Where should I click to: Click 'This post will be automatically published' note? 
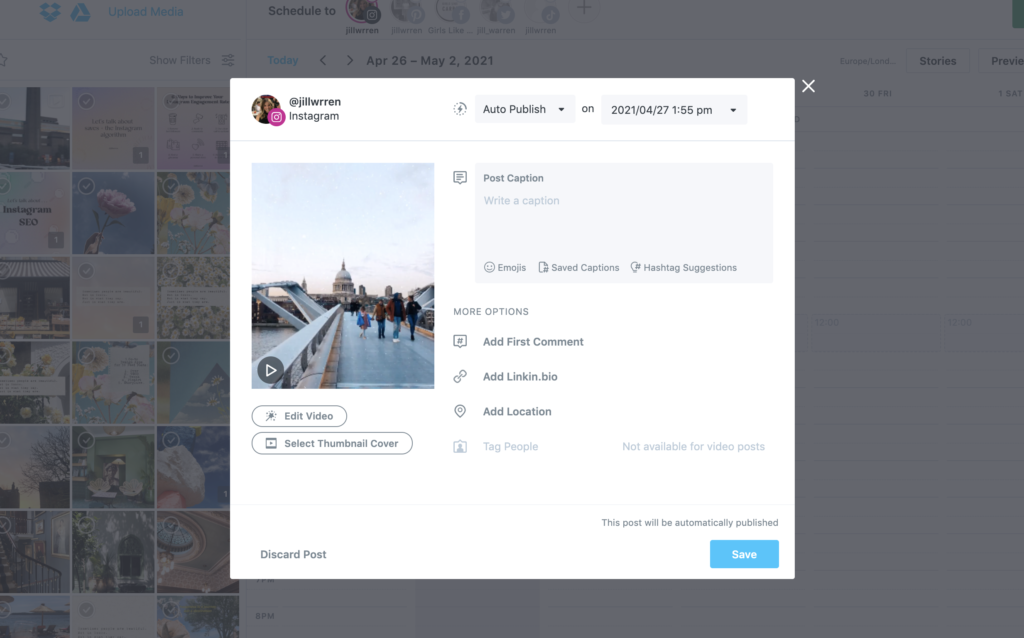(x=690, y=522)
